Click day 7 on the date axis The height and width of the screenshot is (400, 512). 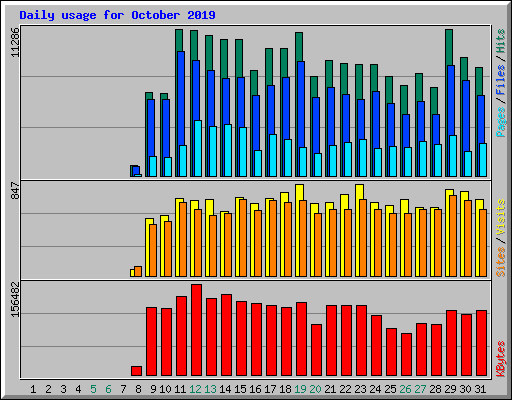click(x=123, y=389)
